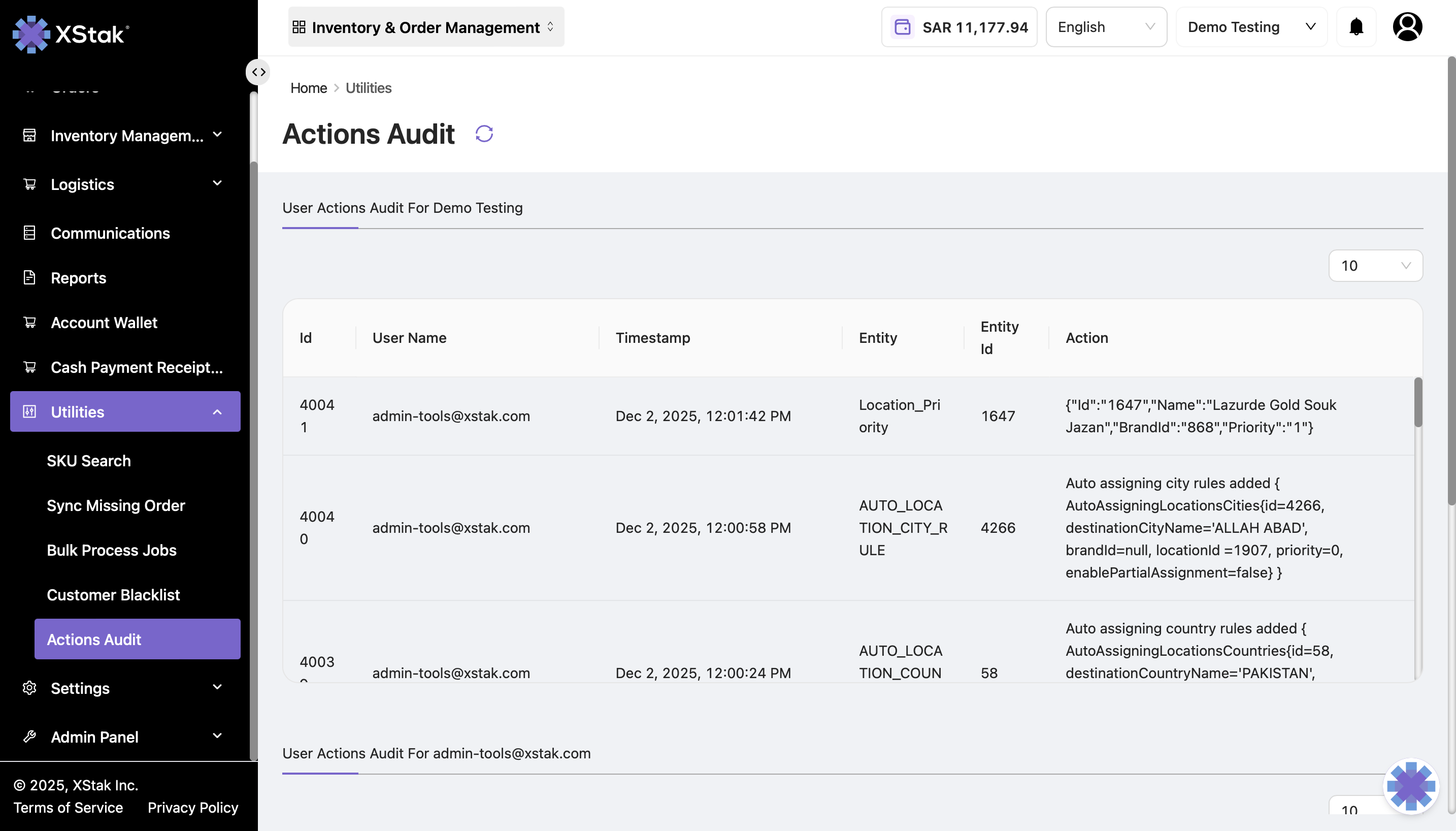1456x831 pixels.
Task: Click the refresh icon next to Actions Audit
Action: coord(484,134)
